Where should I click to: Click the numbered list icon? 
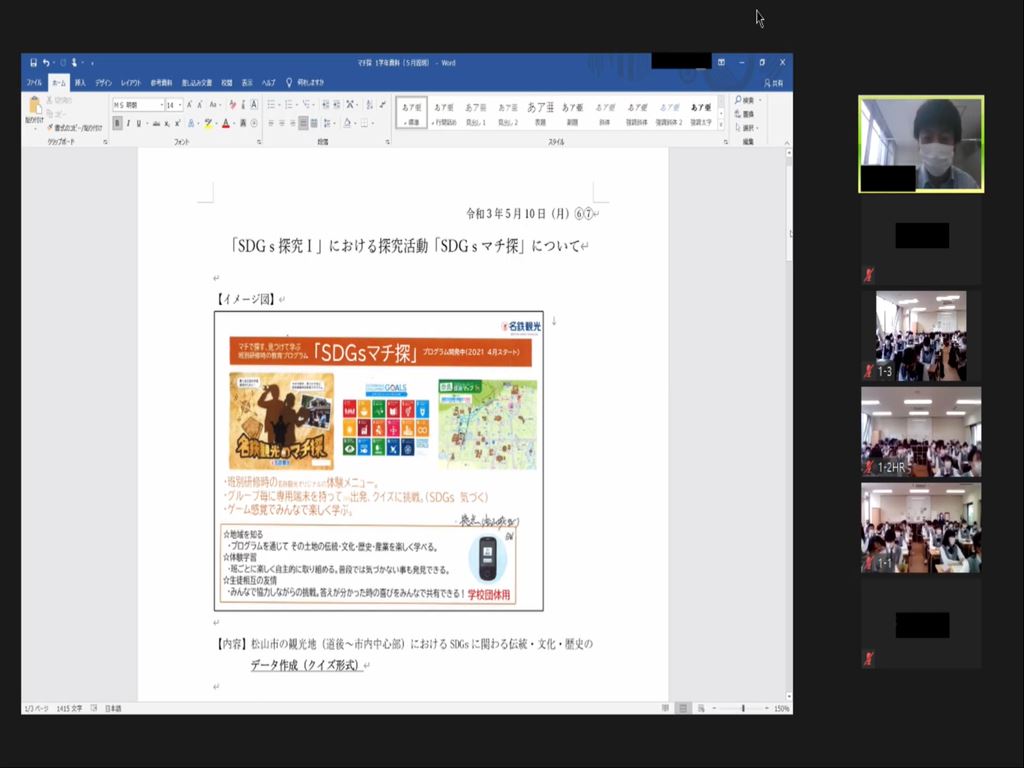(x=288, y=104)
